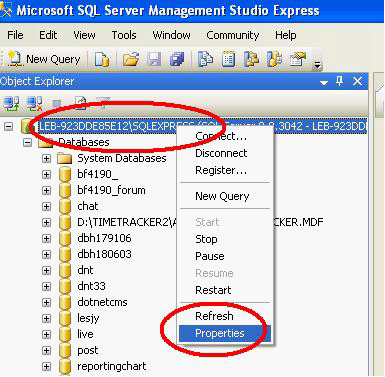Image resolution: width=385 pixels, height=377 pixels.
Task: Expand the reportingchart database node
Action: coord(46,366)
